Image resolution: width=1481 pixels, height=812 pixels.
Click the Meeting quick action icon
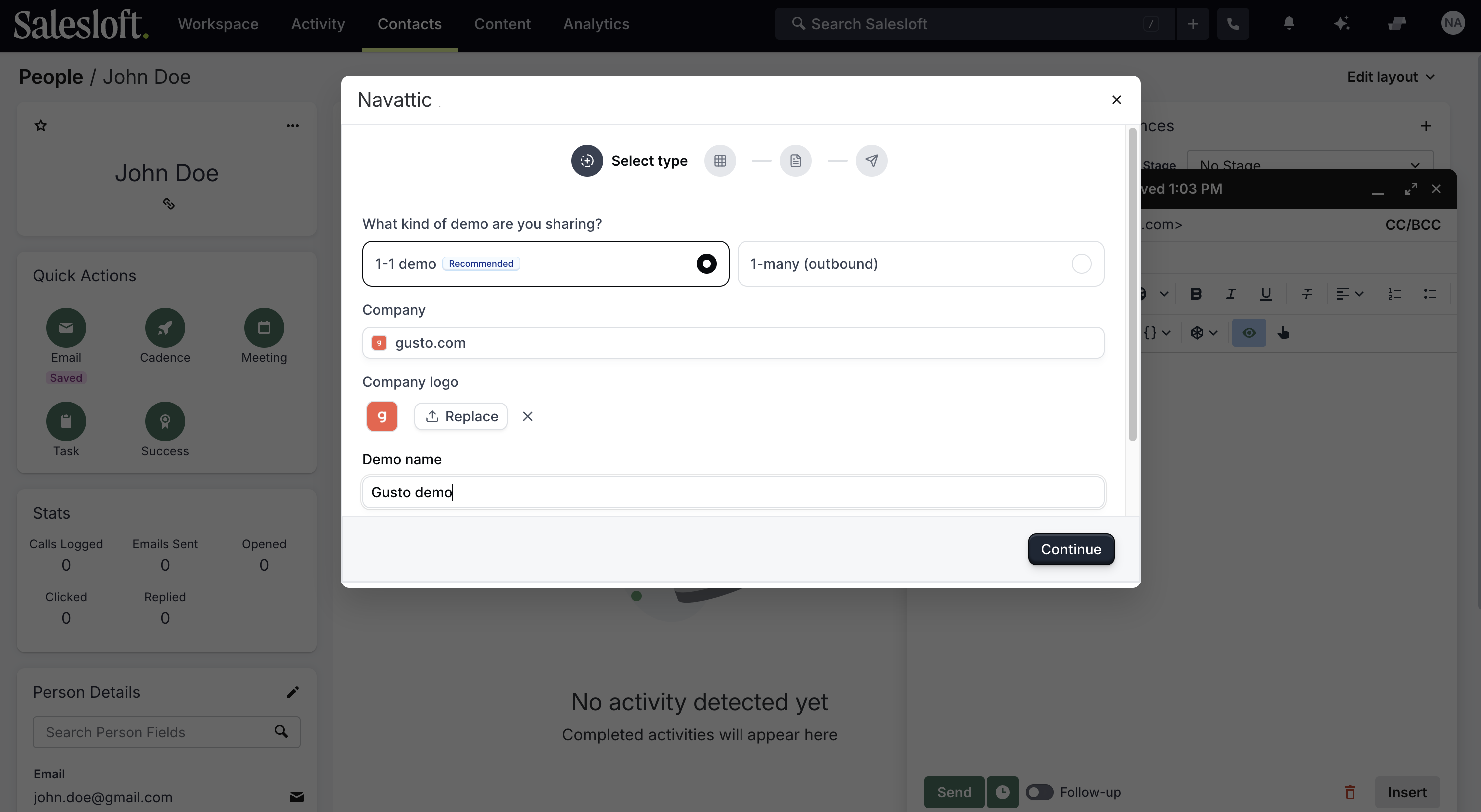click(264, 328)
